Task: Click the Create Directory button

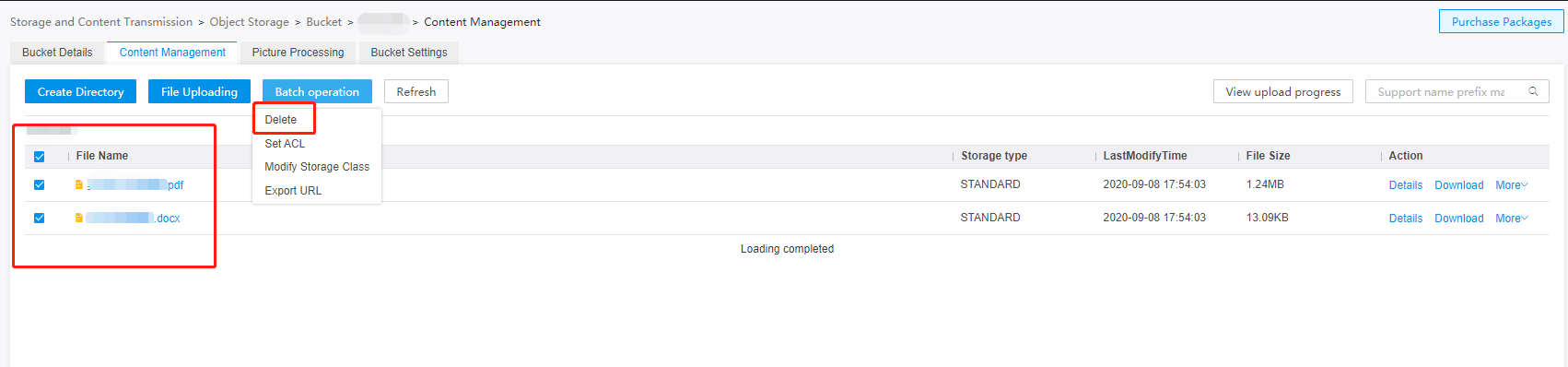Action: [81, 91]
